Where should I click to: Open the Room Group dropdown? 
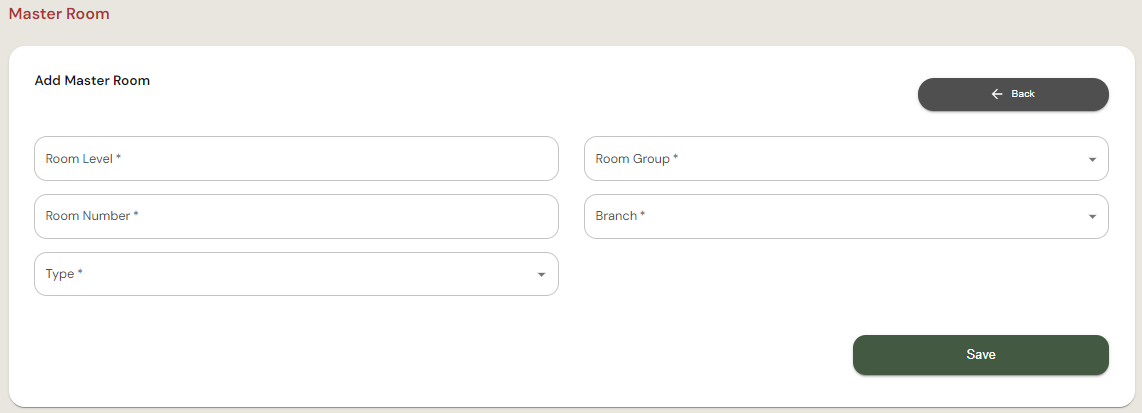(x=846, y=159)
